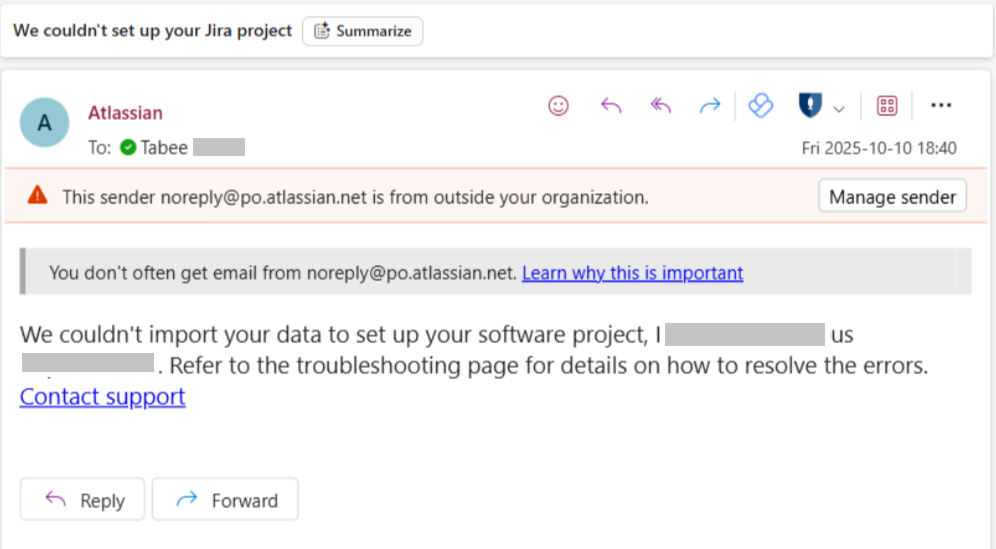This screenshot has width=996, height=549.
Task: Click the Manage sender button
Action: click(892, 197)
